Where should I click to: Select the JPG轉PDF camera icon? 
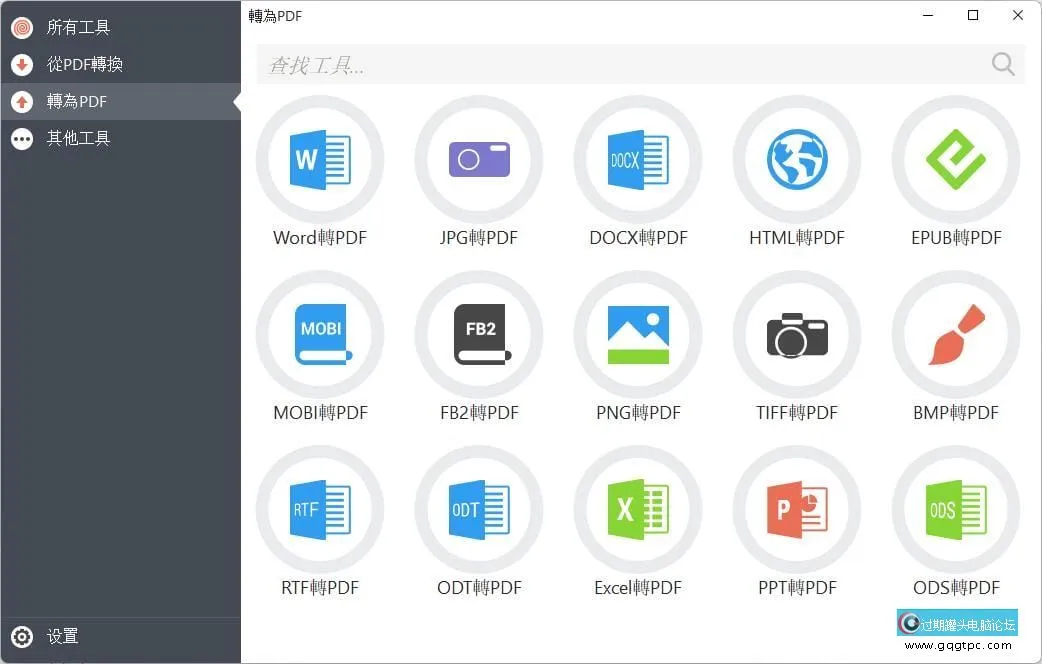coord(478,160)
